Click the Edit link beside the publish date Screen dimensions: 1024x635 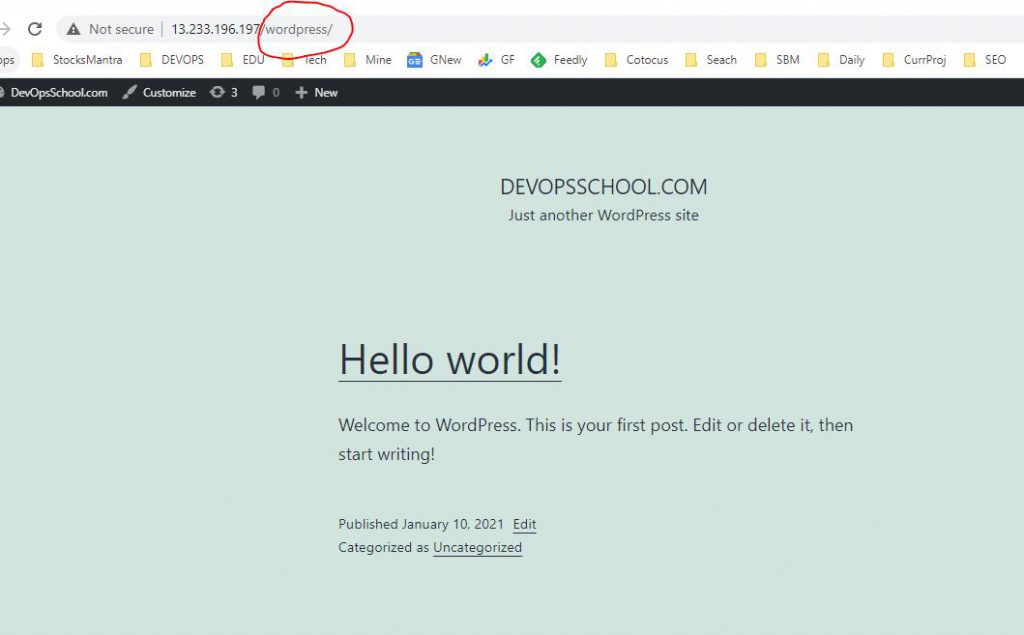click(524, 524)
